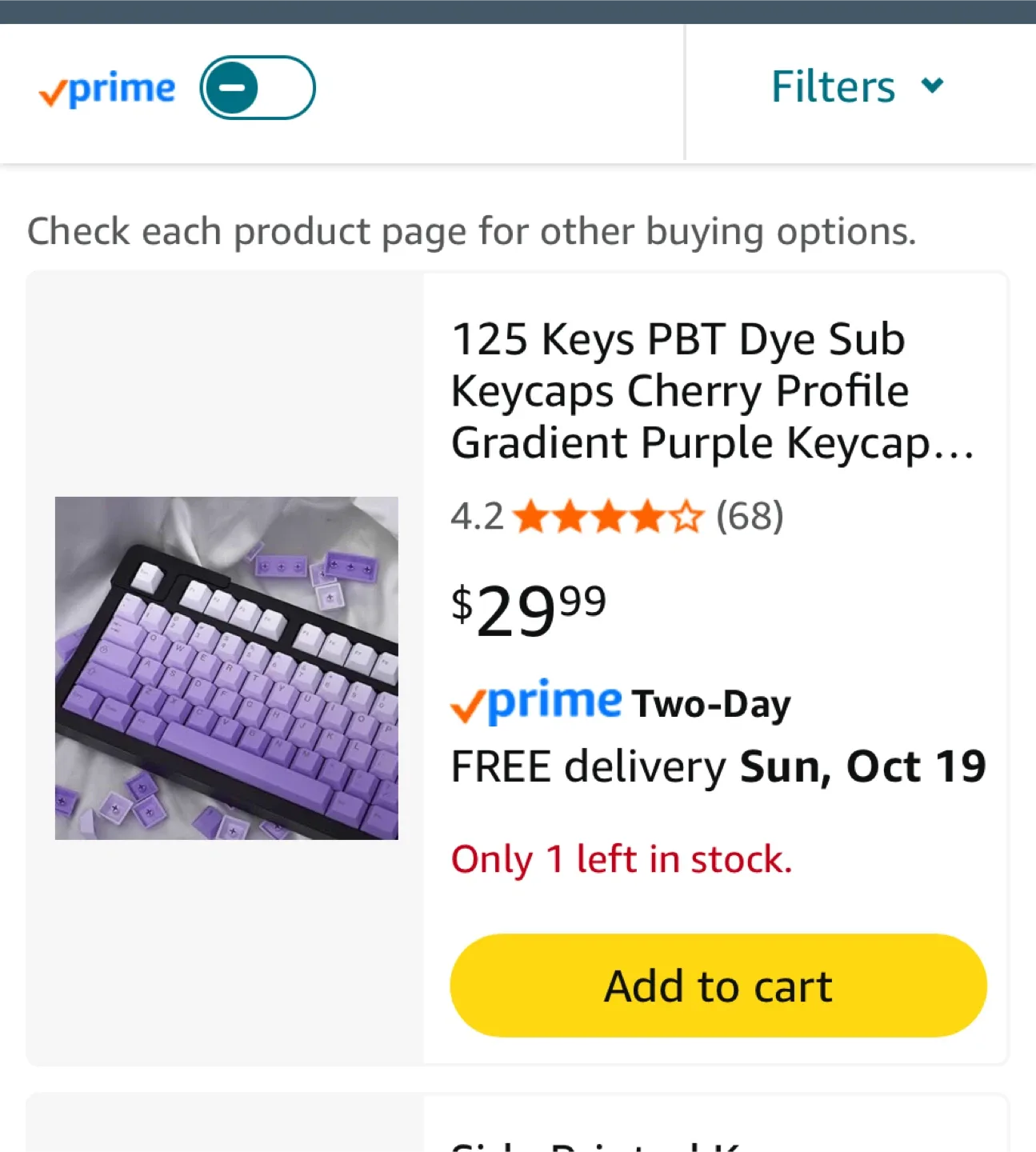The height and width of the screenshot is (1152, 1036).
Task: Click the Prime checkmark logo icon
Action: pos(54,90)
